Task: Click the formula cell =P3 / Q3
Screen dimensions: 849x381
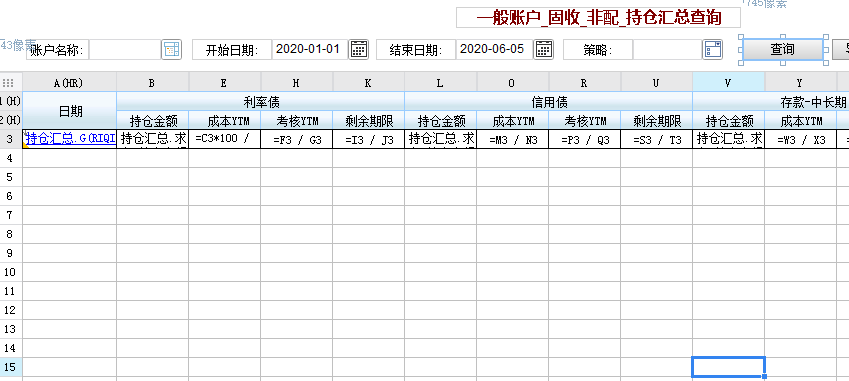Action: coord(585,139)
